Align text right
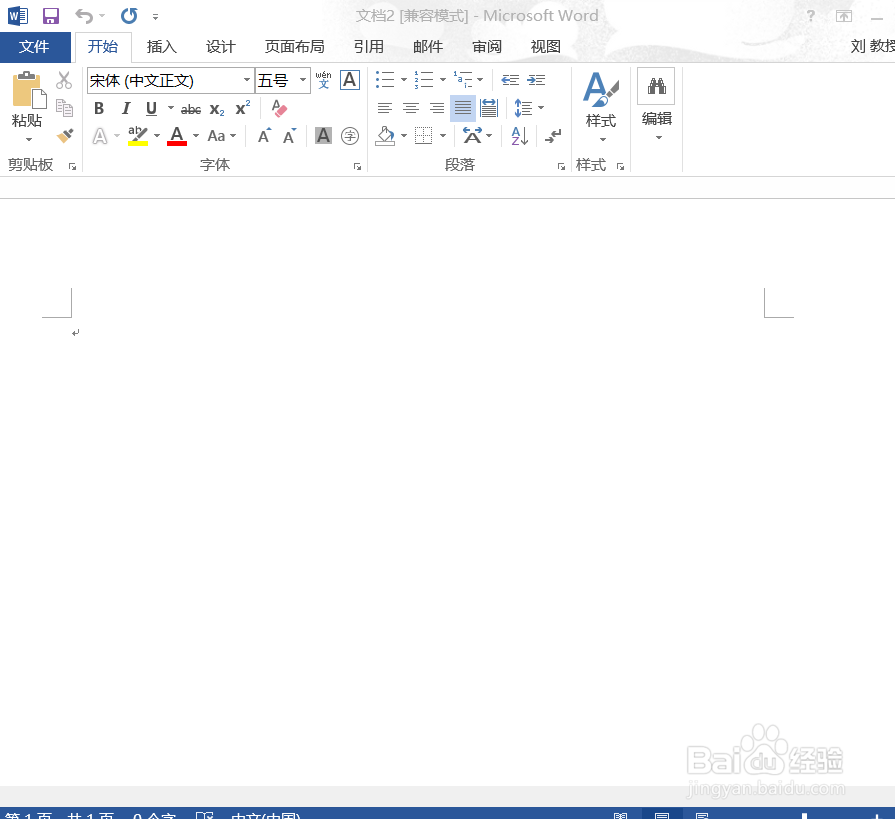 pyautogui.click(x=437, y=108)
